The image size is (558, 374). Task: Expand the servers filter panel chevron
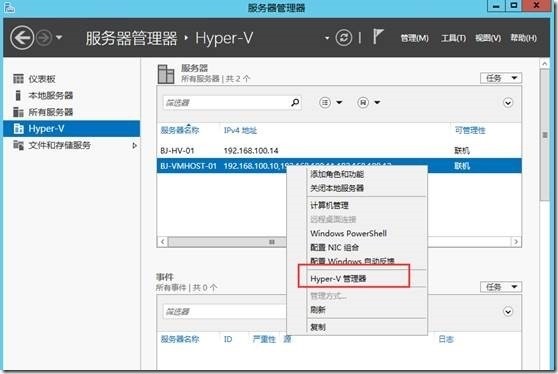pos(508,103)
